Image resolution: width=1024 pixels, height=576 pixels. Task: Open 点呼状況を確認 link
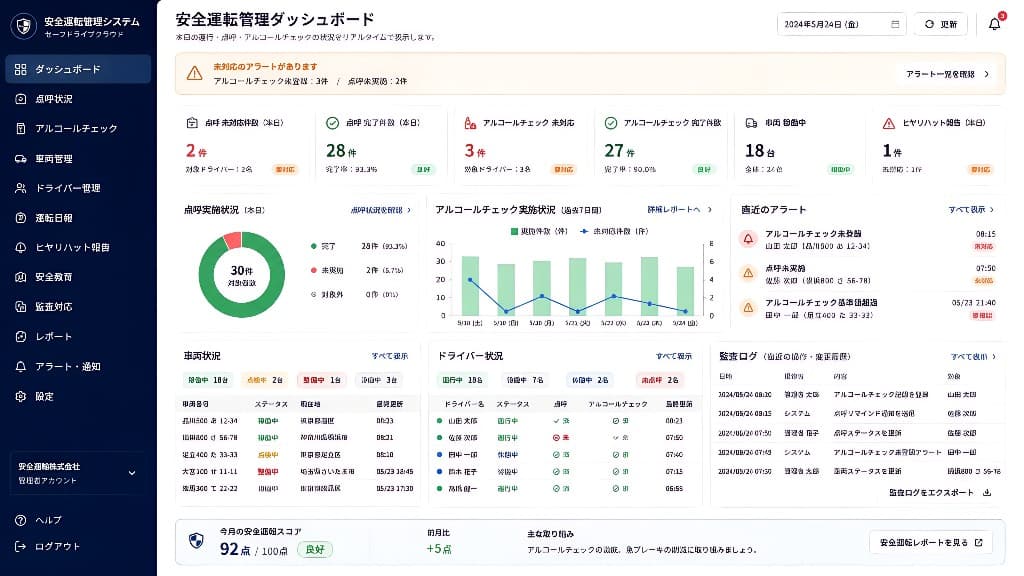tap(381, 210)
